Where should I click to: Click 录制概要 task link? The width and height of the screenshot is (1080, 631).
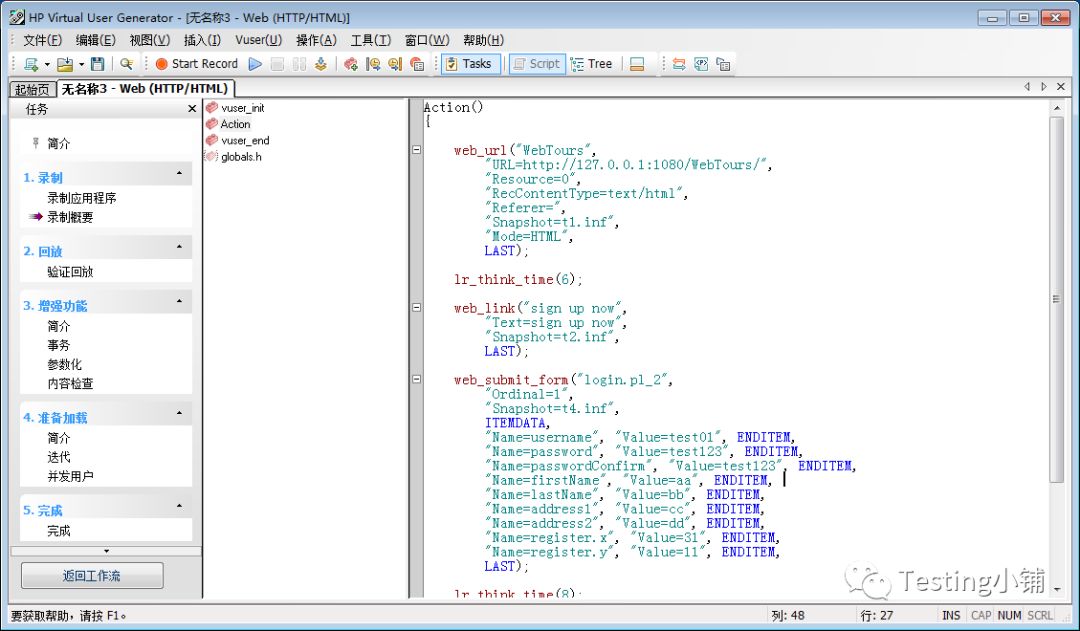click(x=70, y=217)
